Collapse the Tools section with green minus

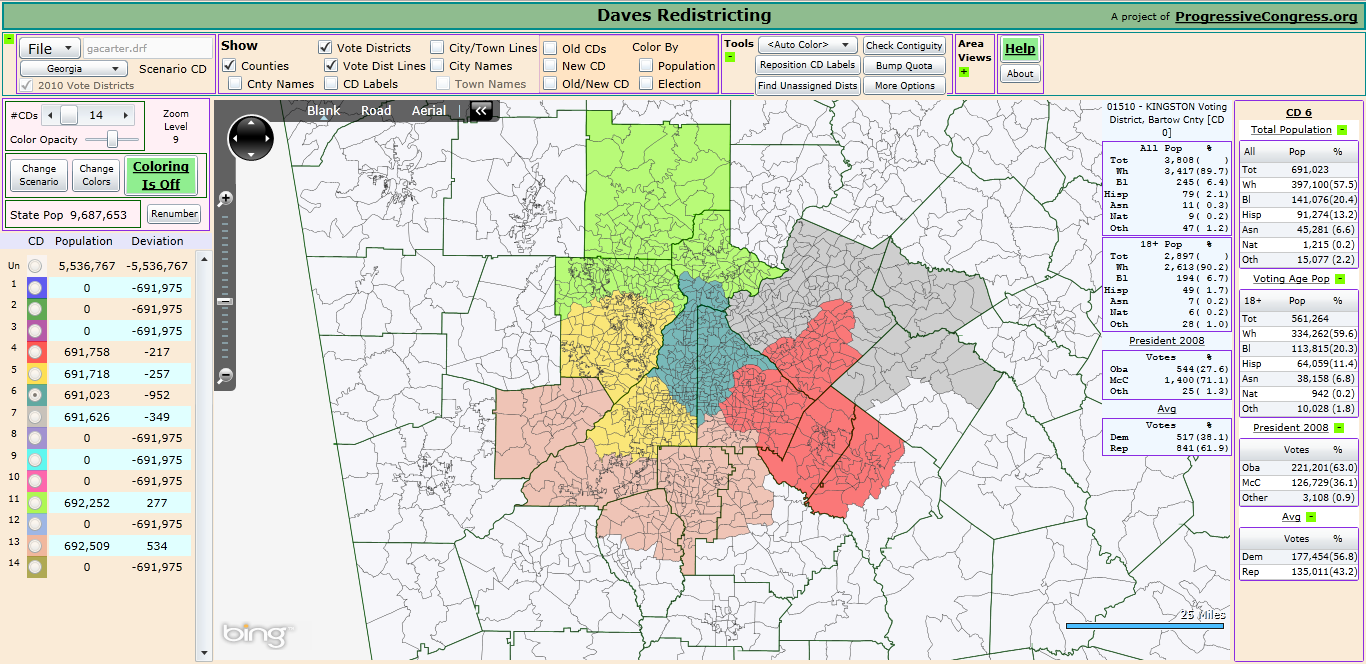coord(730,57)
